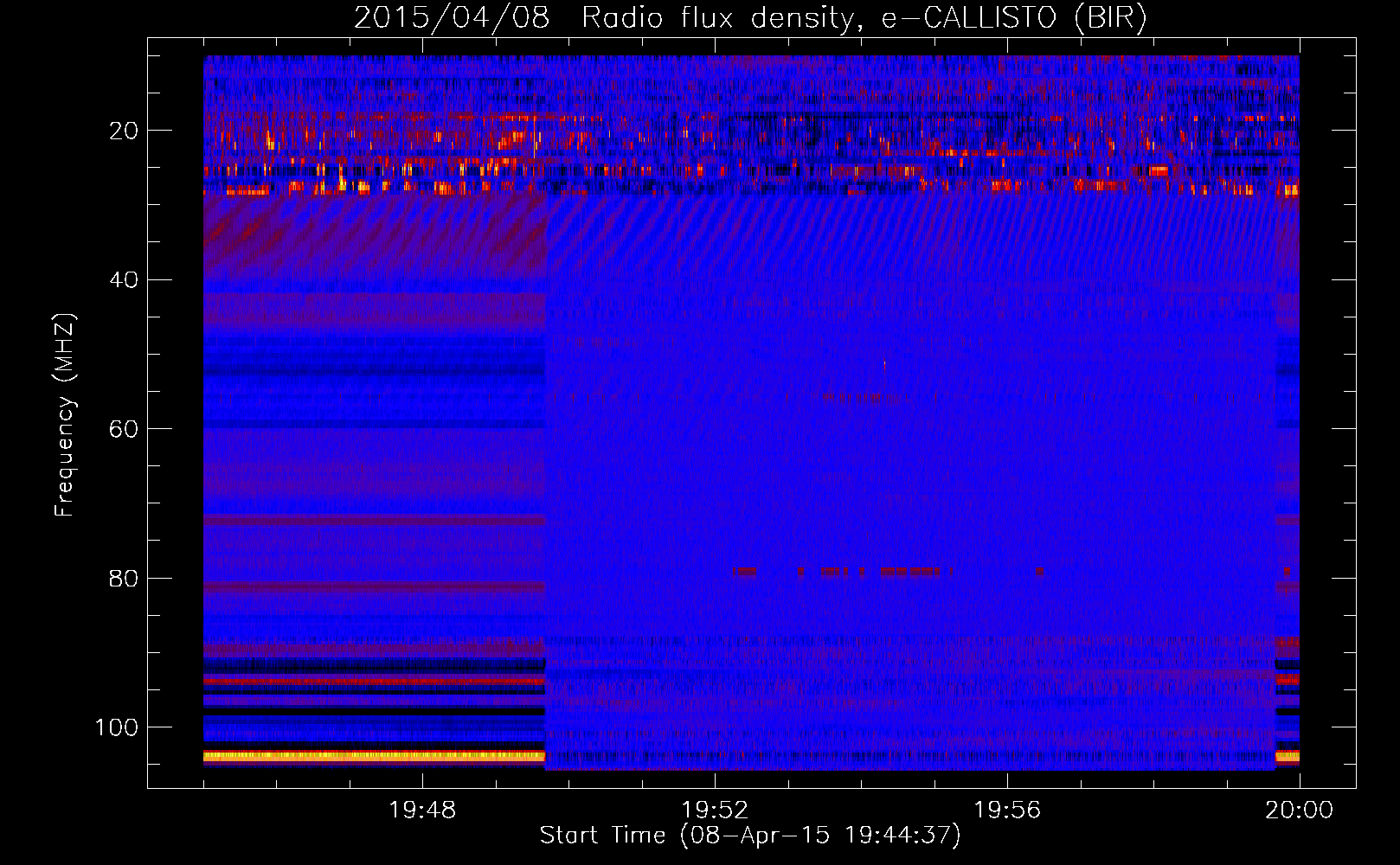Select the 40 frequency tick label
Image resolution: width=1400 pixels, height=865 pixels.
coord(125,279)
